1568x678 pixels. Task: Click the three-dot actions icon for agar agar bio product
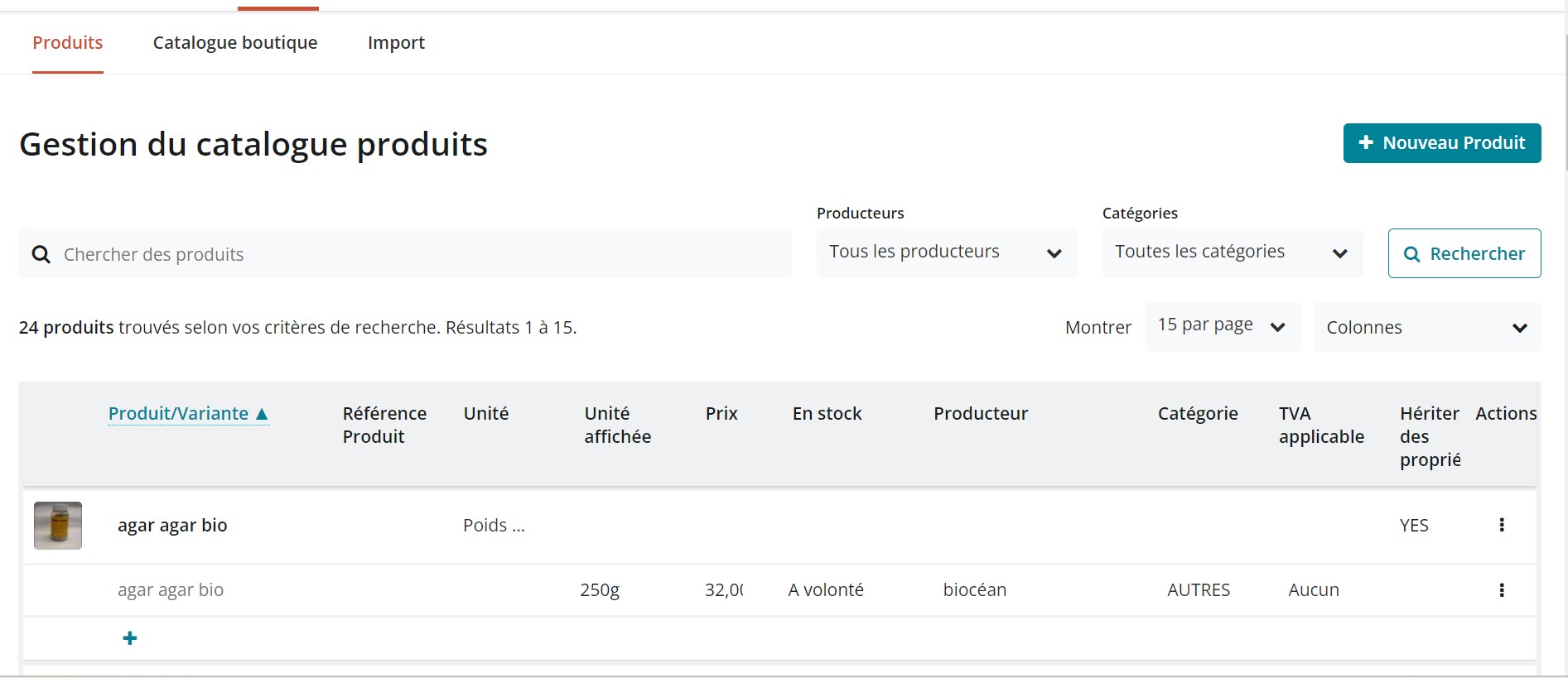point(1501,525)
